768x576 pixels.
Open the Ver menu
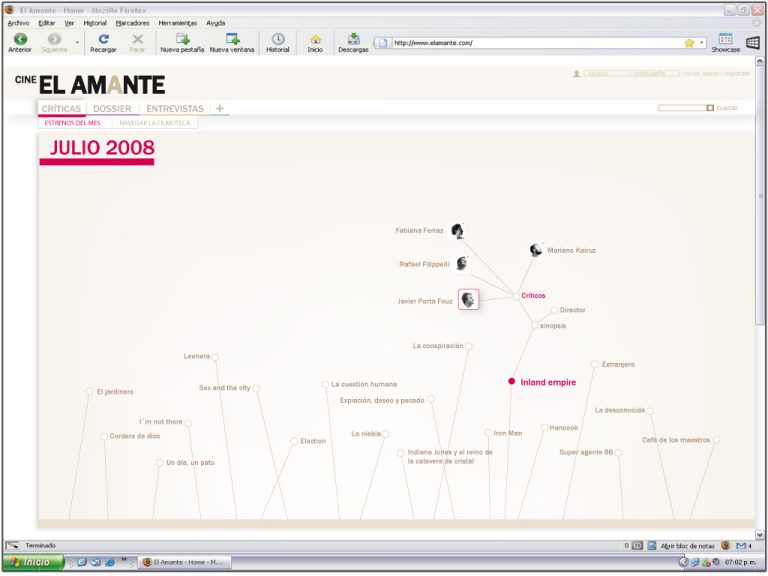point(70,23)
